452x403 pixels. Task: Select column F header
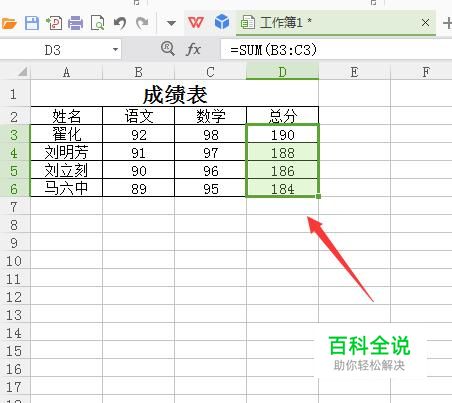click(421, 72)
